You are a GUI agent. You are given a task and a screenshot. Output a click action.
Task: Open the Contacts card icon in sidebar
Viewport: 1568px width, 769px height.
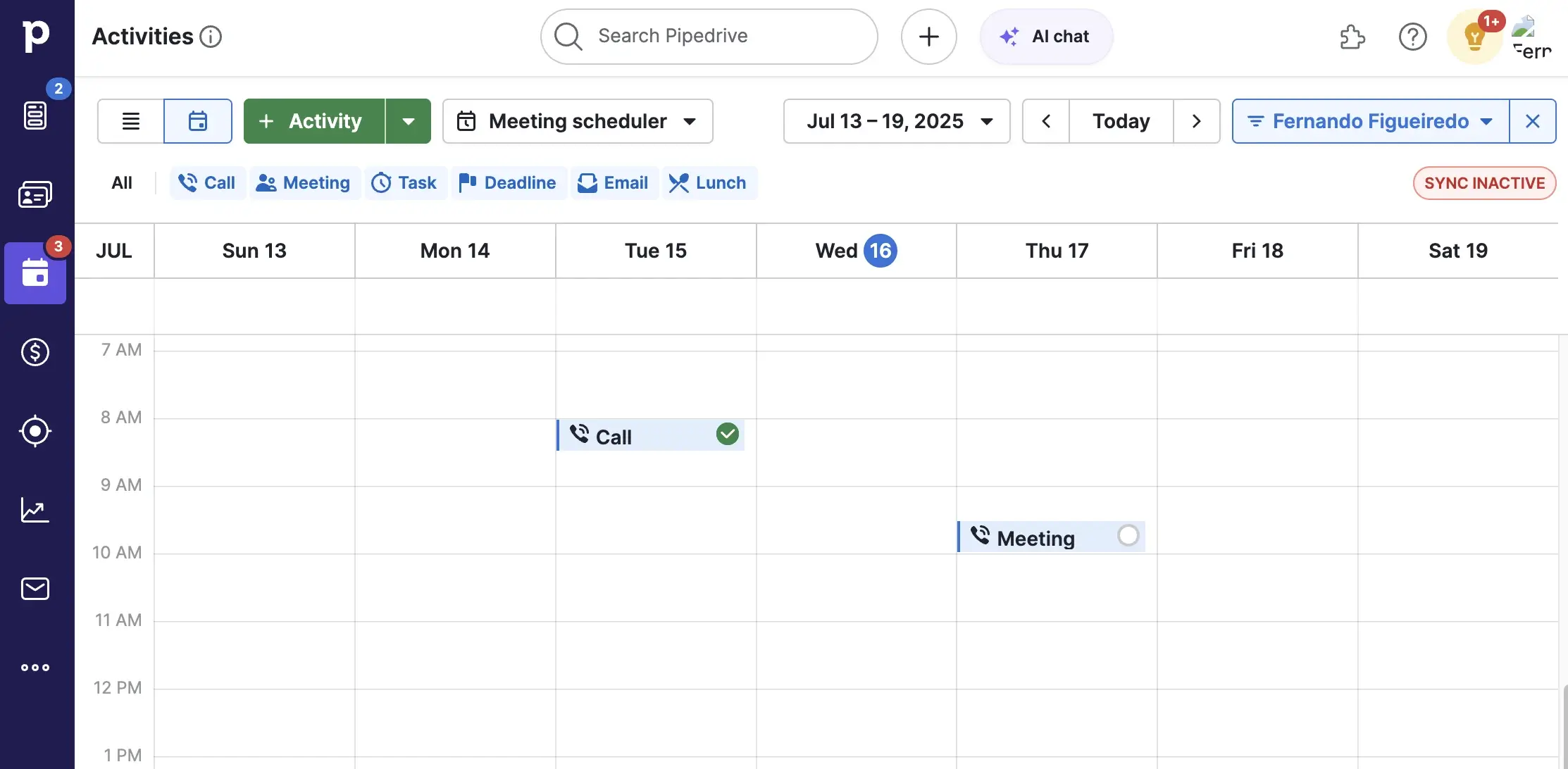(35, 195)
